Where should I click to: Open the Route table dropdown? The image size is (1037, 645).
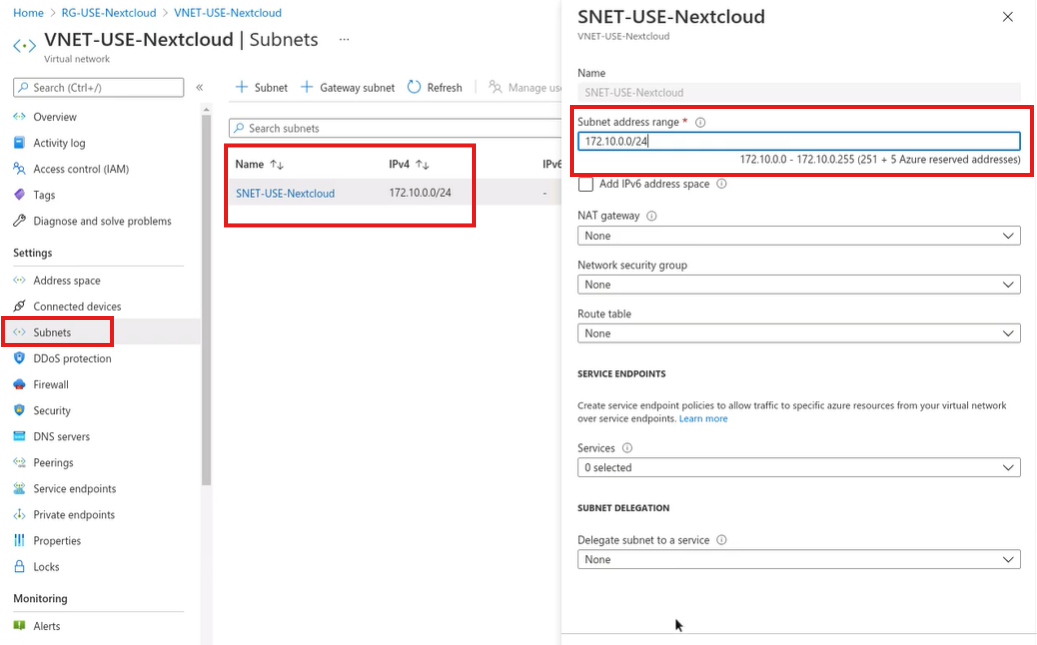point(798,333)
